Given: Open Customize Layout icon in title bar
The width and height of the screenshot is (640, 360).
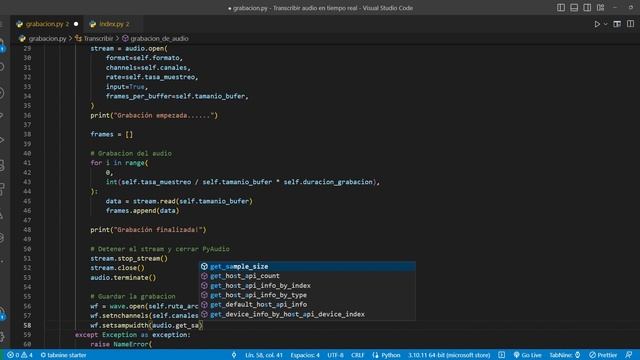Looking at the screenshot, I should coord(600,8).
